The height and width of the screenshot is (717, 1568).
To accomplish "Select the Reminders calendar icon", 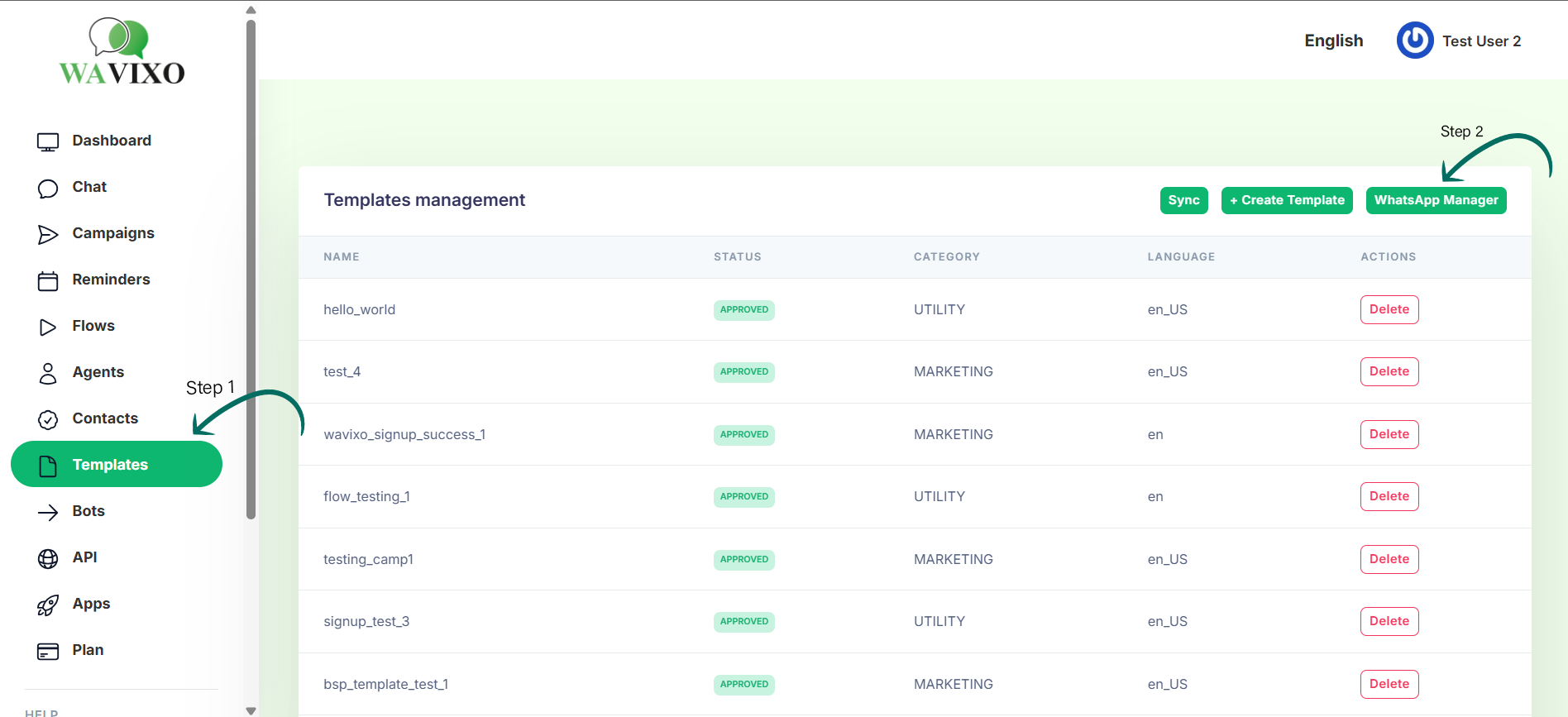I will click(x=48, y=280).
